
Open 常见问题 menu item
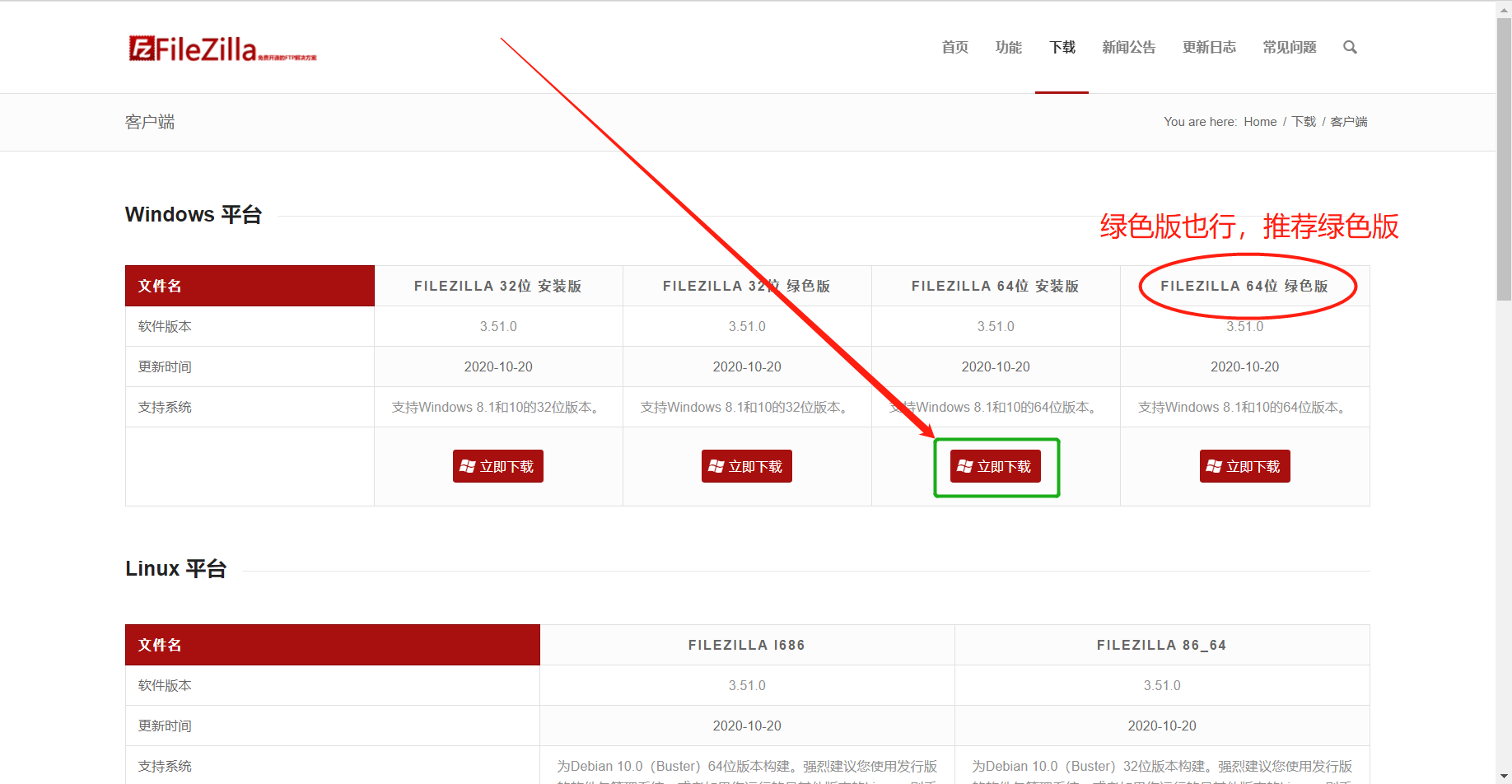coord(1290,47)
